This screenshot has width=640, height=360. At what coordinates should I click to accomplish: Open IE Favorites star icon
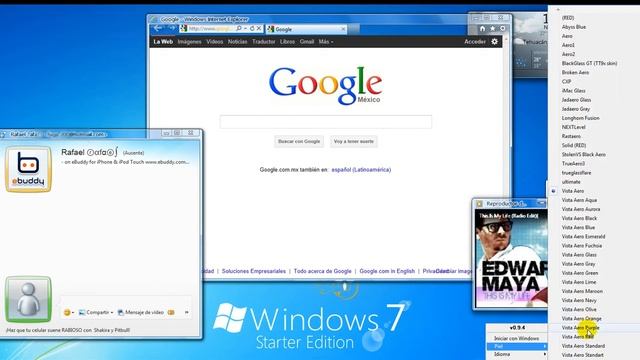pyautogui.click(x=493, y=29)
